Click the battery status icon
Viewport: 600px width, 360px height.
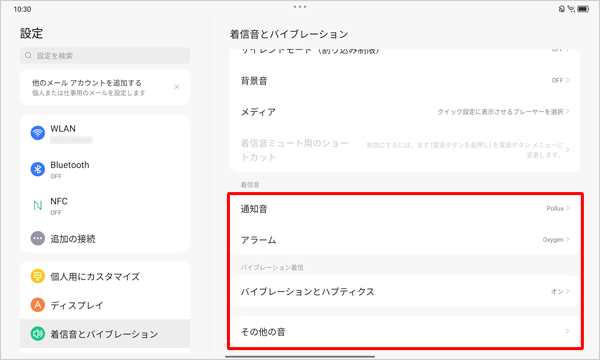pyautogui.click(x=583, y=9)
